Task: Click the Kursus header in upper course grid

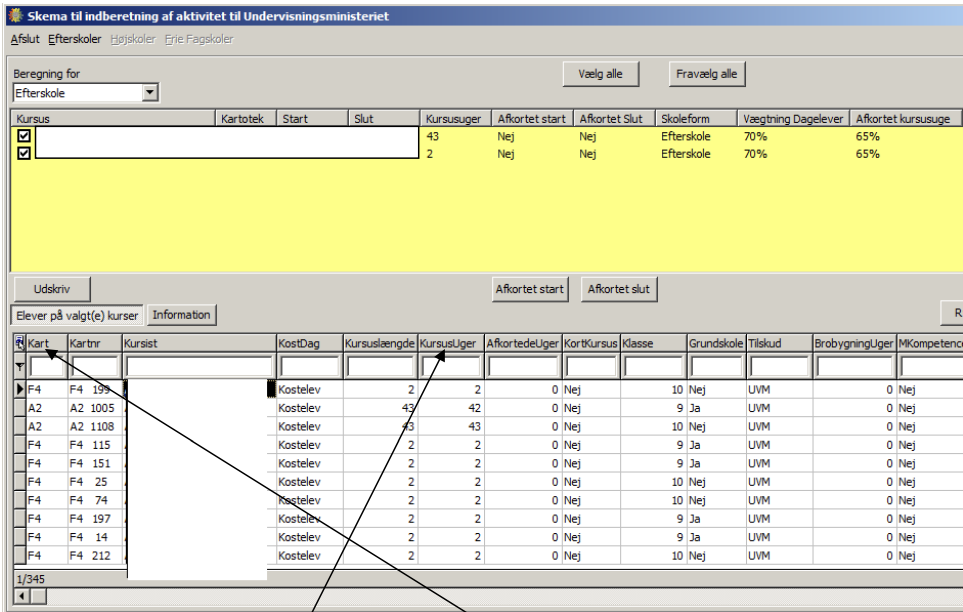Action: (113, 119)
